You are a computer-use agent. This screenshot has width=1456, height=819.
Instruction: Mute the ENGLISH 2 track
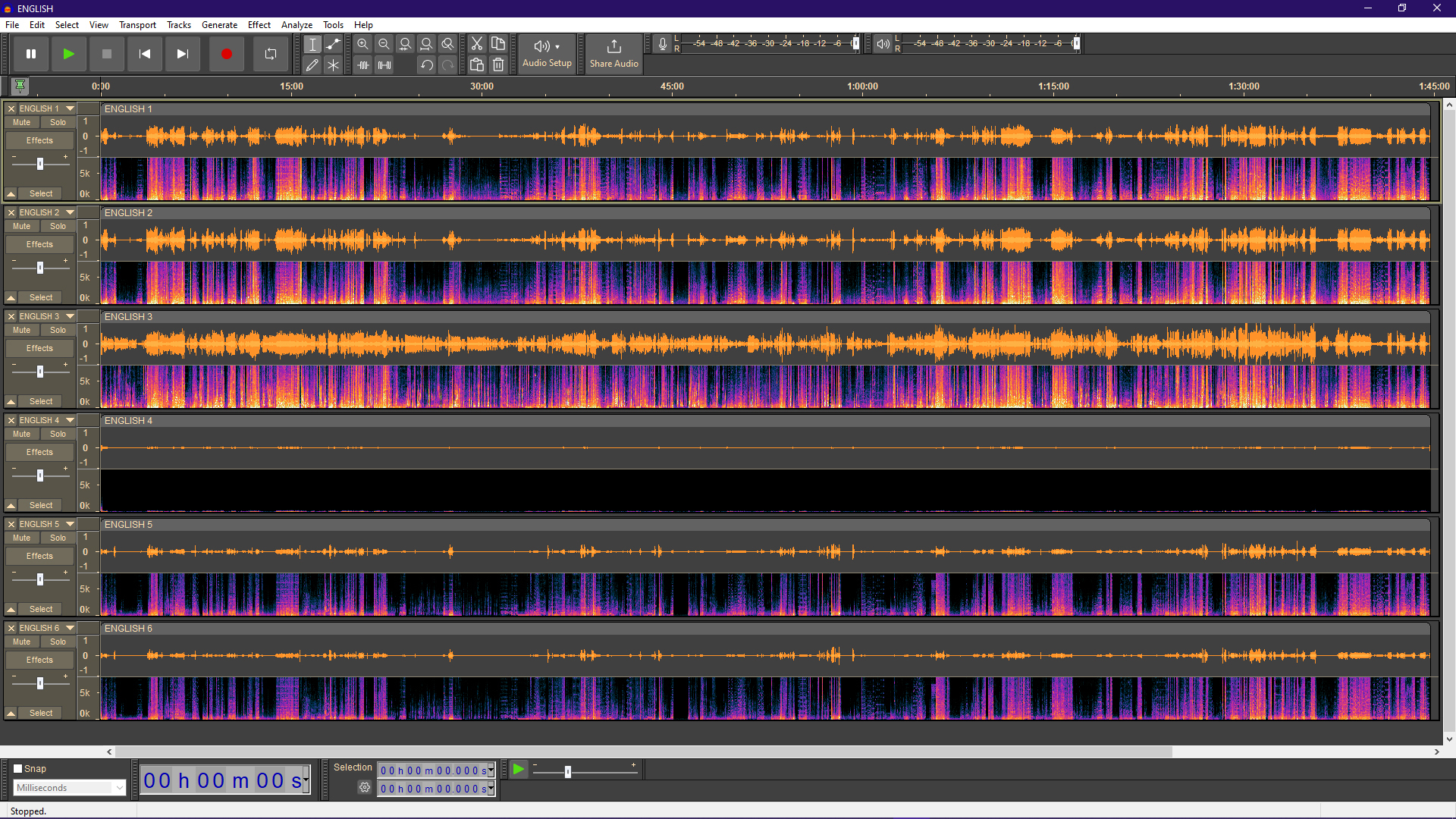tap(22, 226)
